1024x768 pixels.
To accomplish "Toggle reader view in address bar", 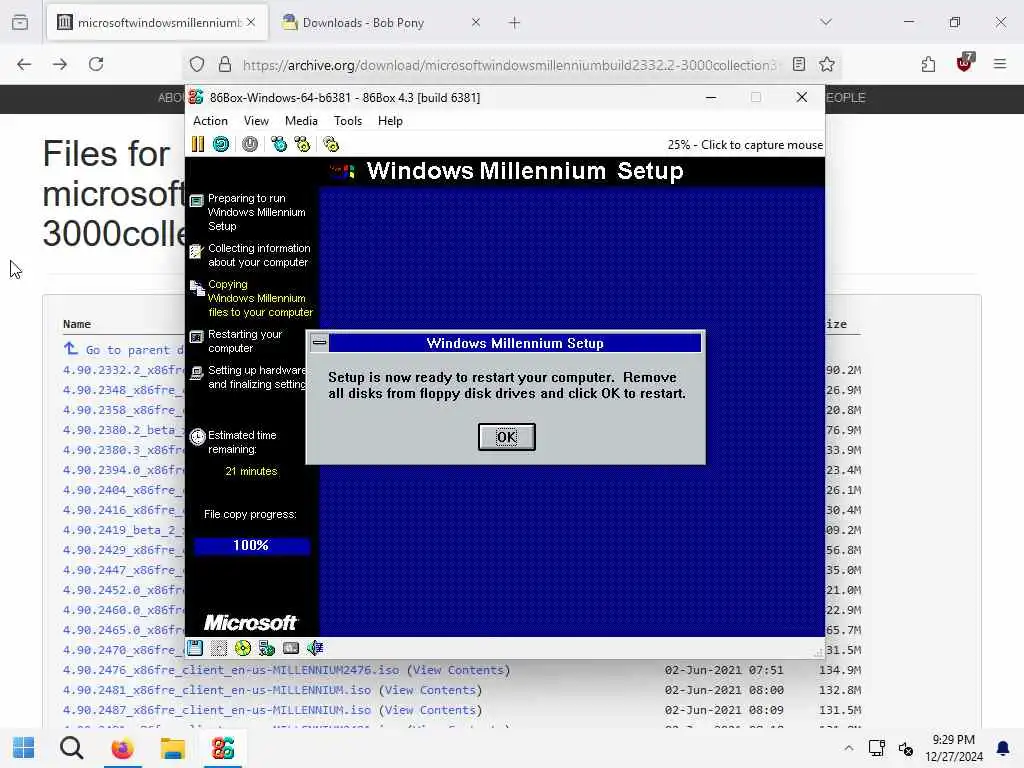I will [799, 64].
